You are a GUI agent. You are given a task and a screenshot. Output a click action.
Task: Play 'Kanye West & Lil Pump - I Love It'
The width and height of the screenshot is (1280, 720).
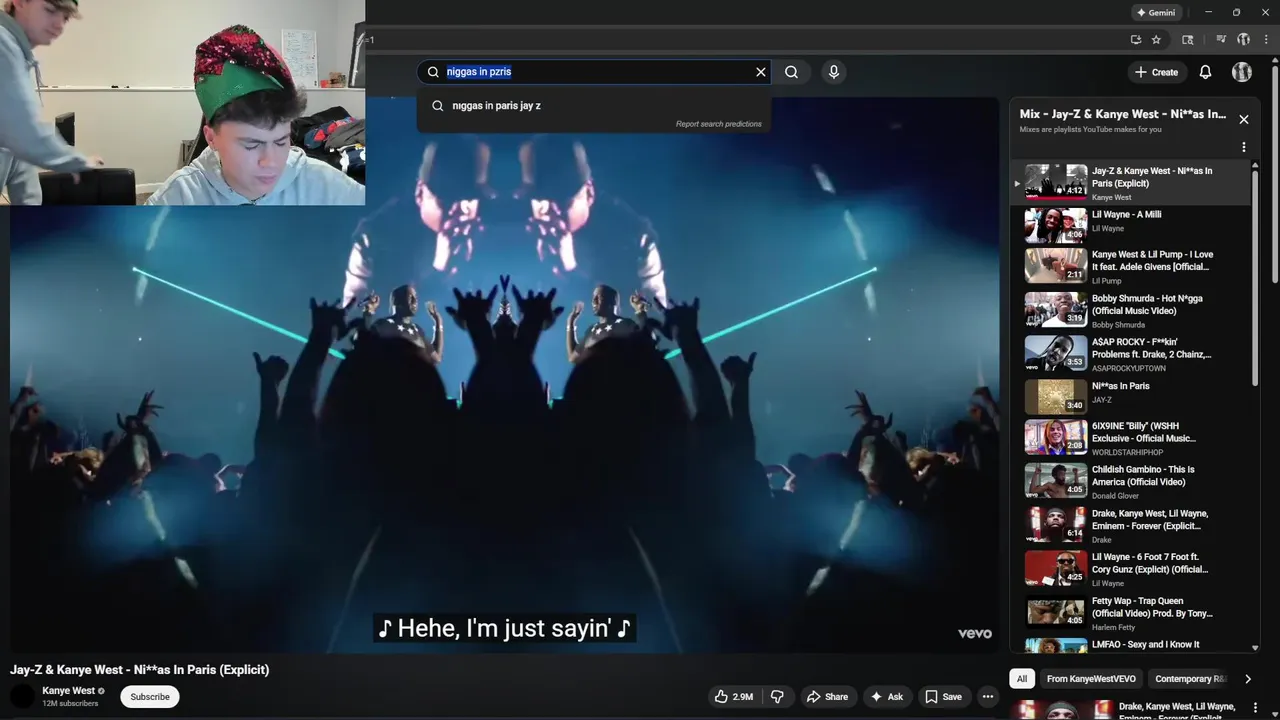1131,267
